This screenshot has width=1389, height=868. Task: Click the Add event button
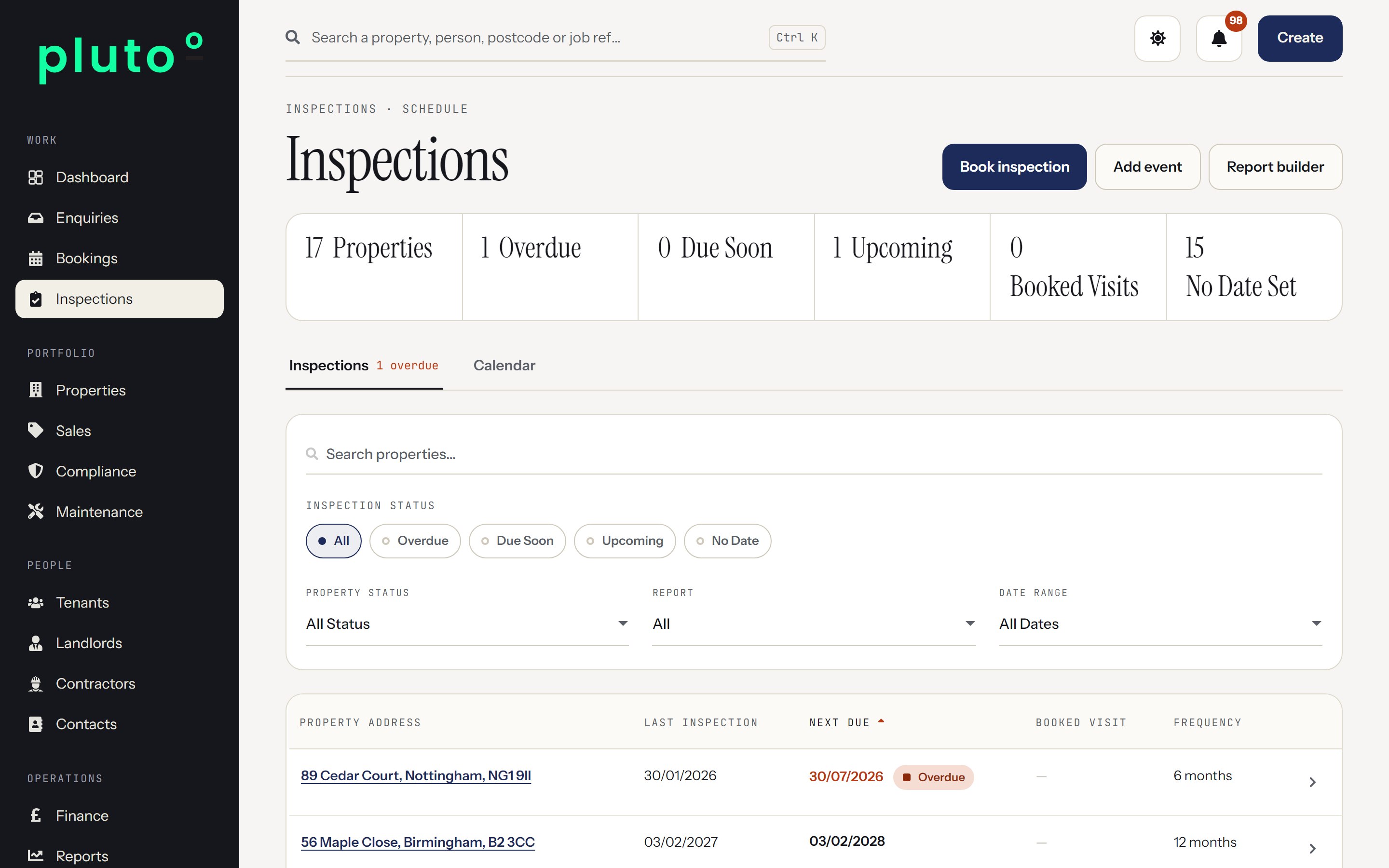(1147, 167)
